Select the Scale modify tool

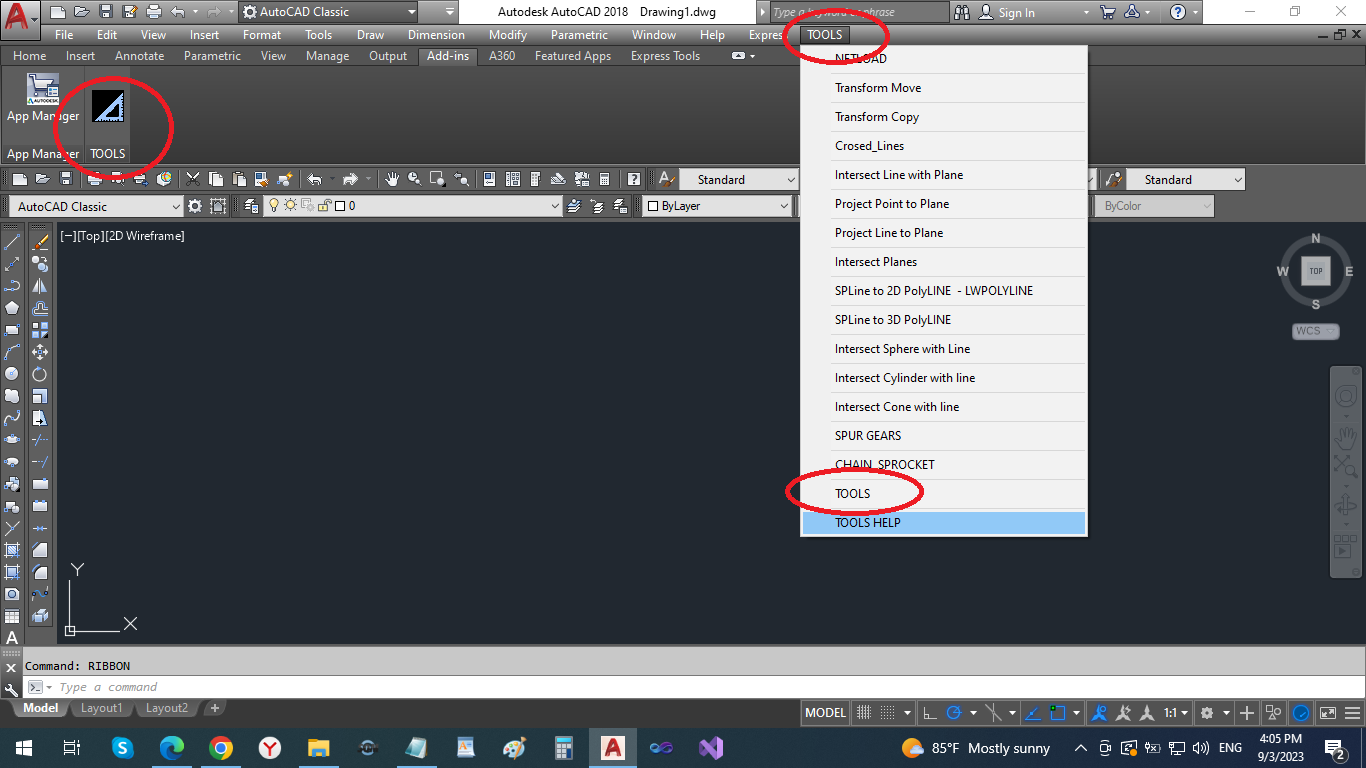[40, 395]
